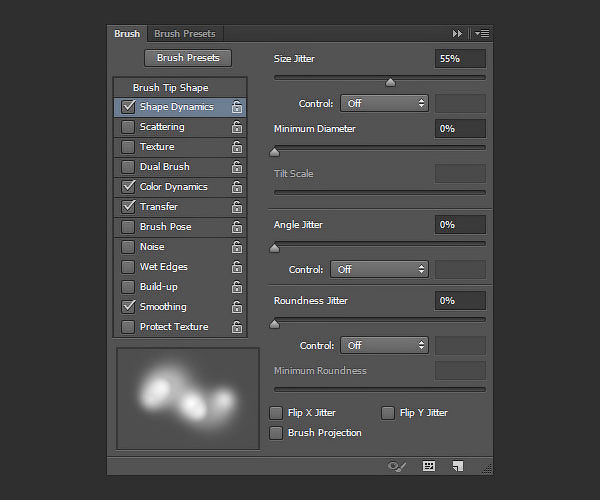Click the brush stroke preview thumbnail
This screenshot has height=500, width=600.
pyautogui.click(x=188, y=399)
